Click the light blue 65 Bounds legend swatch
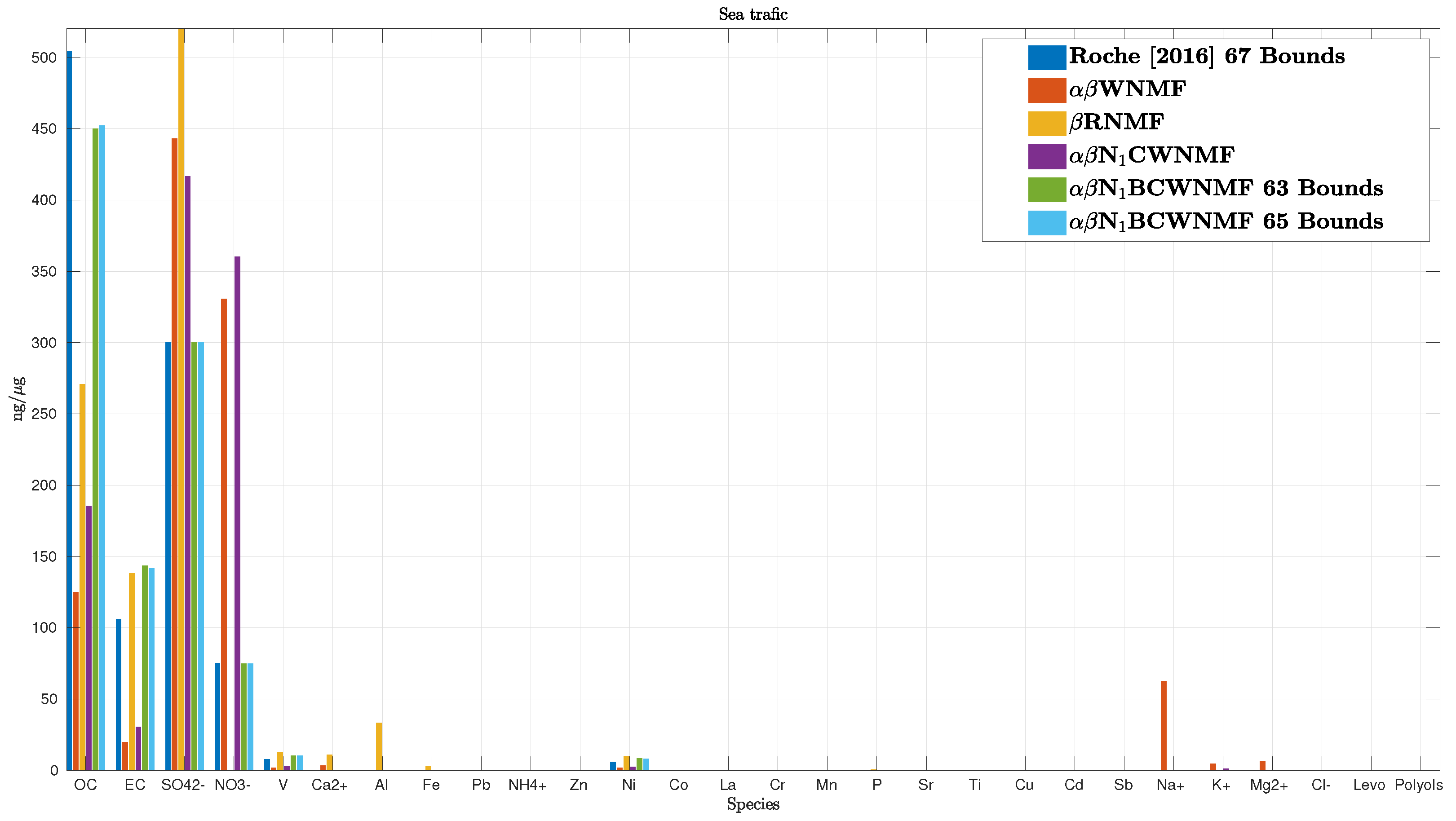This screenshot has width=1456, height=821. 1046,223
